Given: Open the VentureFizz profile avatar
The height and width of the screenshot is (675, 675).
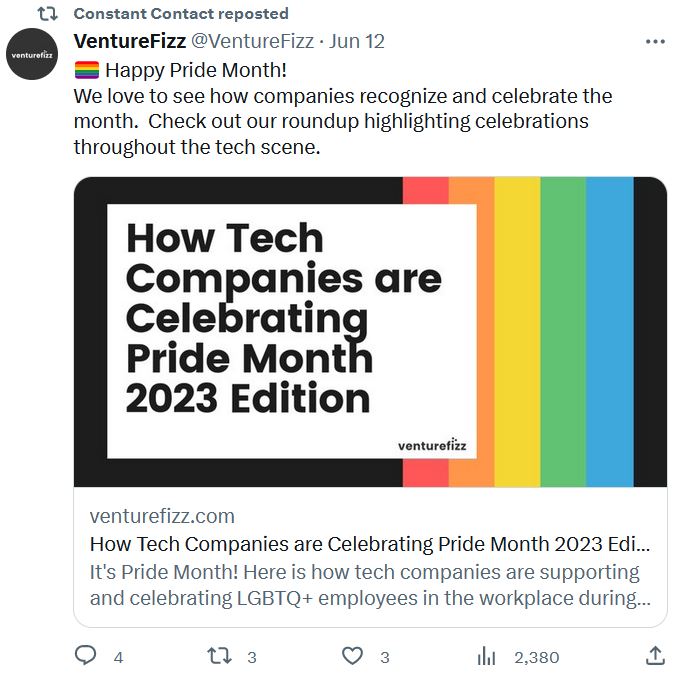Looking at the screenshot, I should pos(32,54).
